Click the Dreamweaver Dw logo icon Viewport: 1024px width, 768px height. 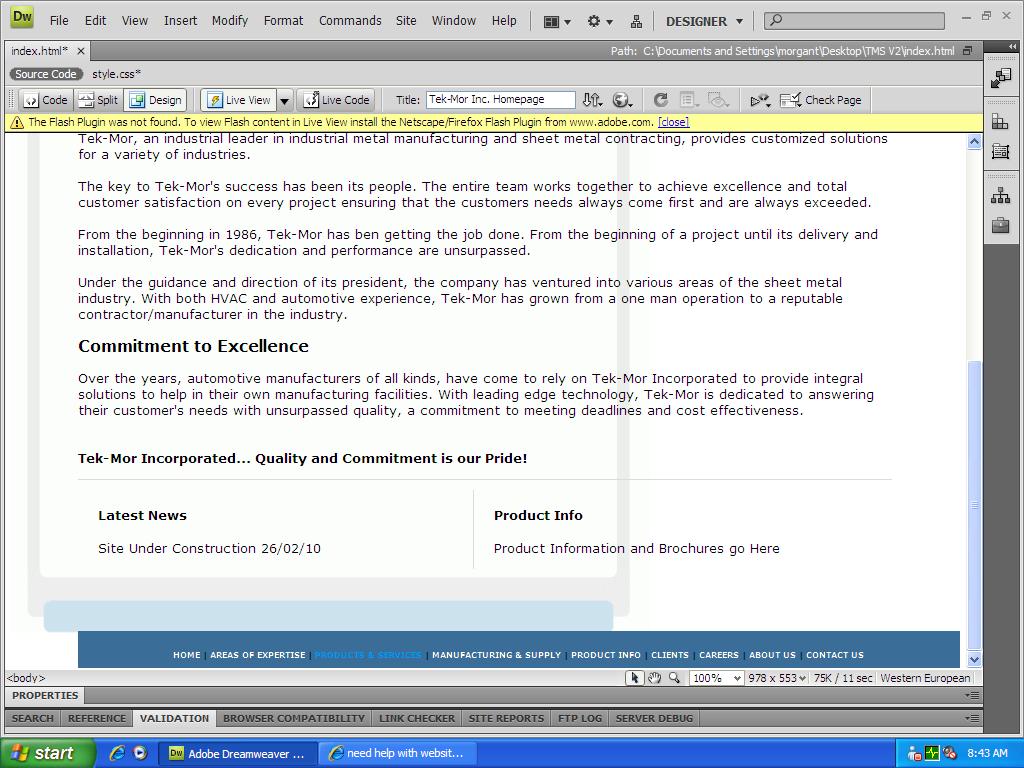[22, 18]
